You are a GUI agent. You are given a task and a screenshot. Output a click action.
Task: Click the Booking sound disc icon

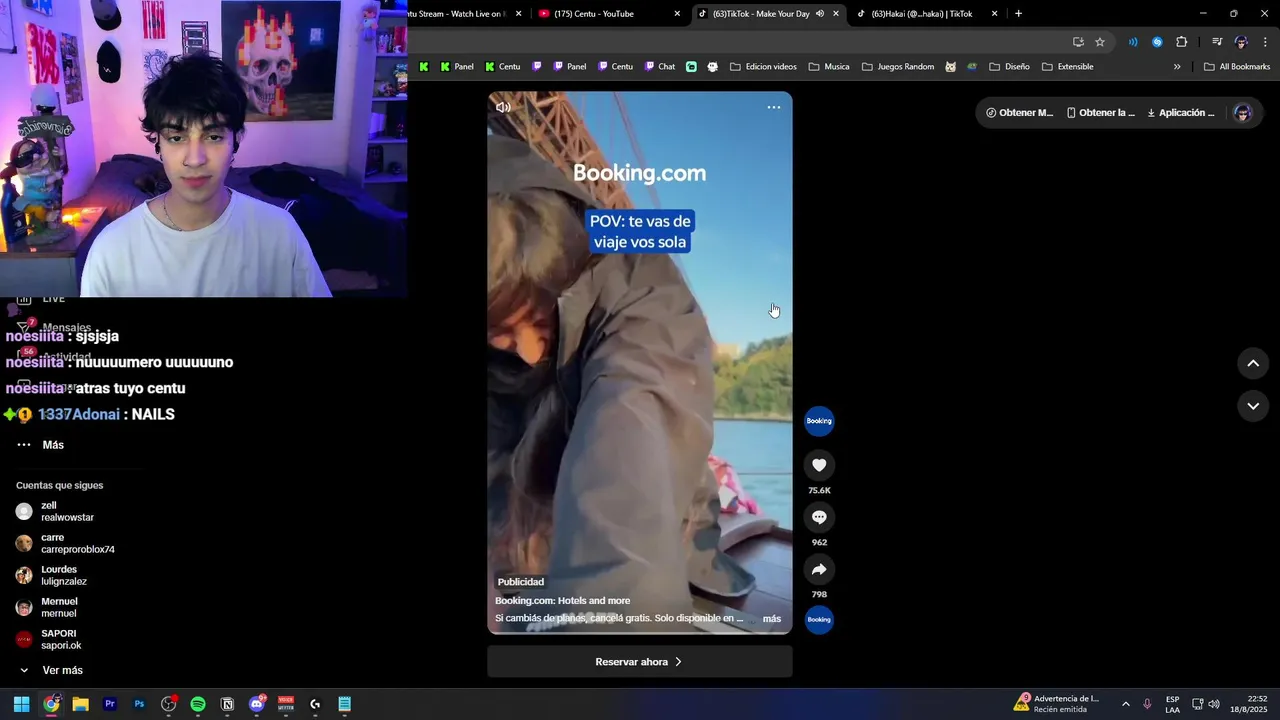(x=819, y=620)
